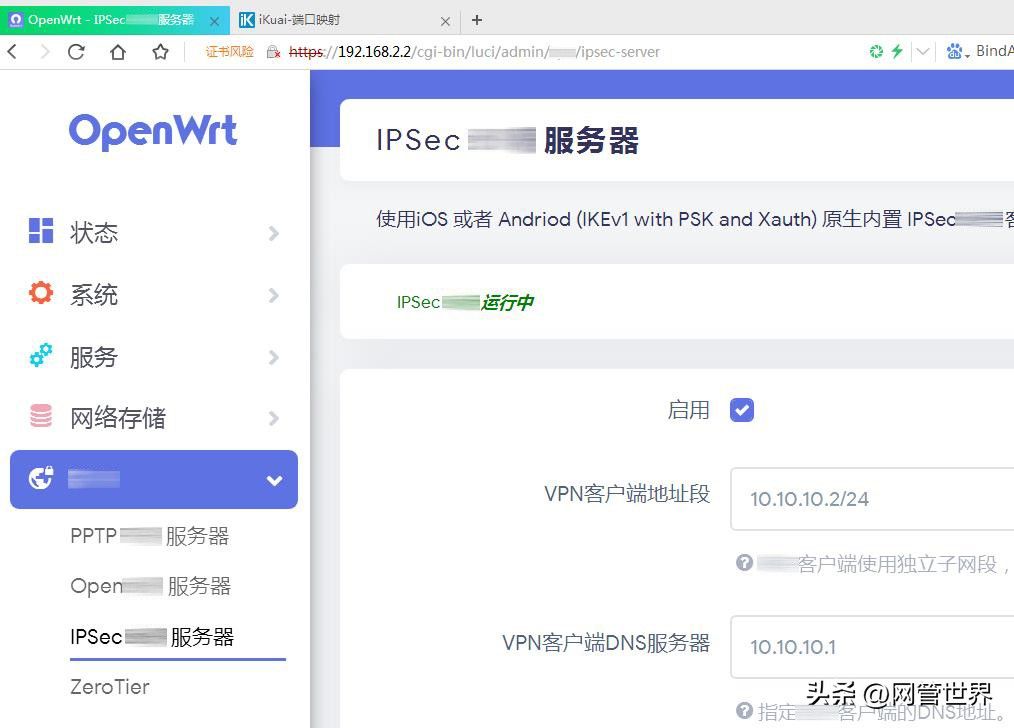Click the certificate risk lock icon
The width and height of the screenshot is (1014, 728).
[274, 52]
